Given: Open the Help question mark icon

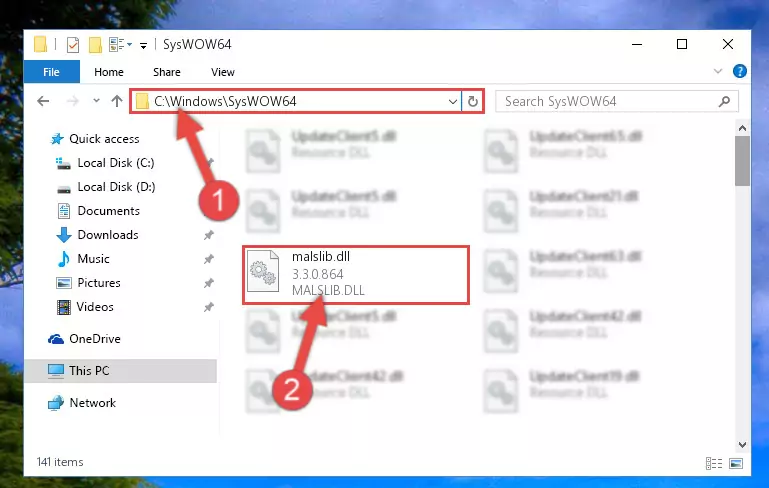Looking at the screenshot, I should click(x=740, y=71).
